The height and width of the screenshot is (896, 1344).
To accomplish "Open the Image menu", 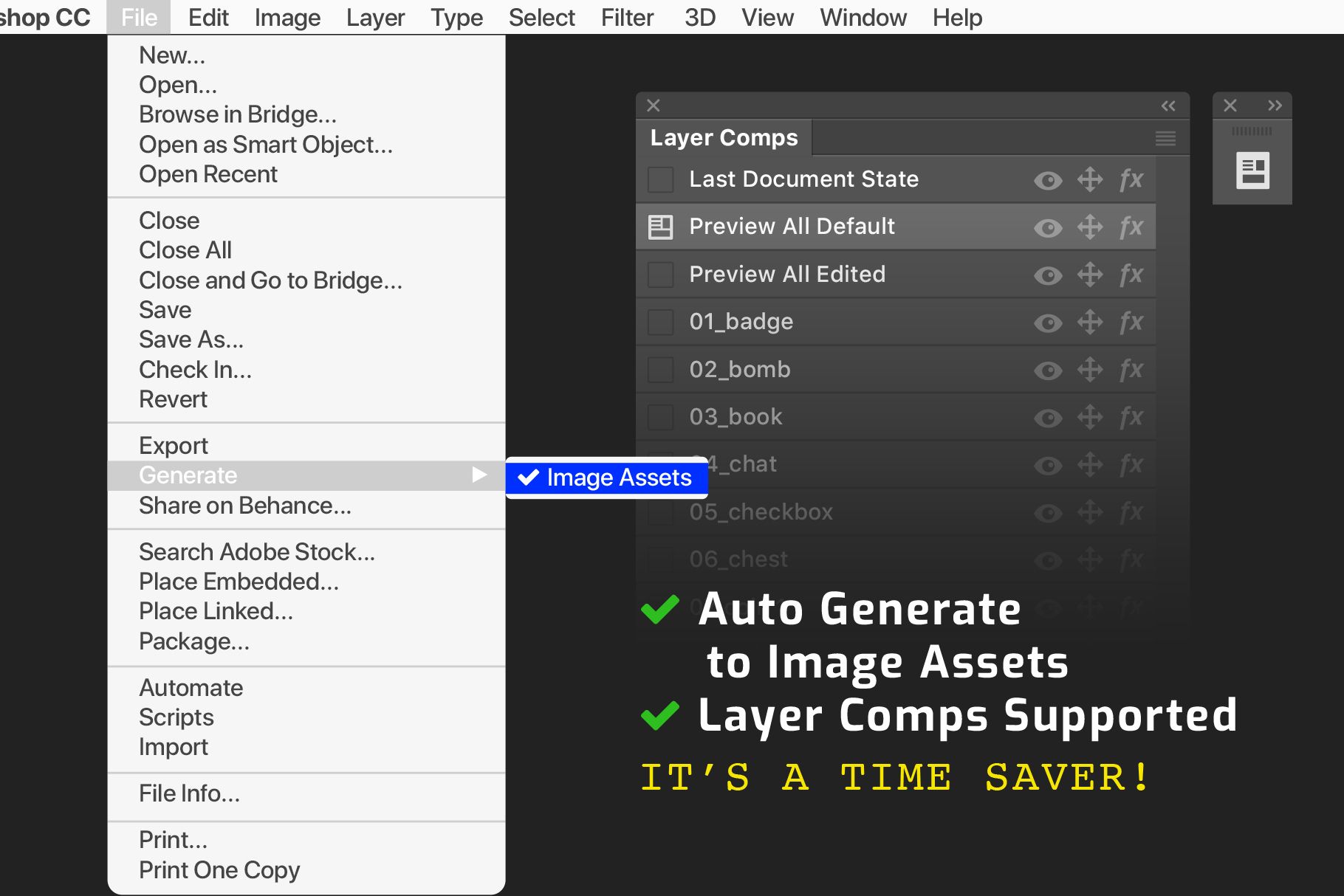I will [x=287, y=17].
